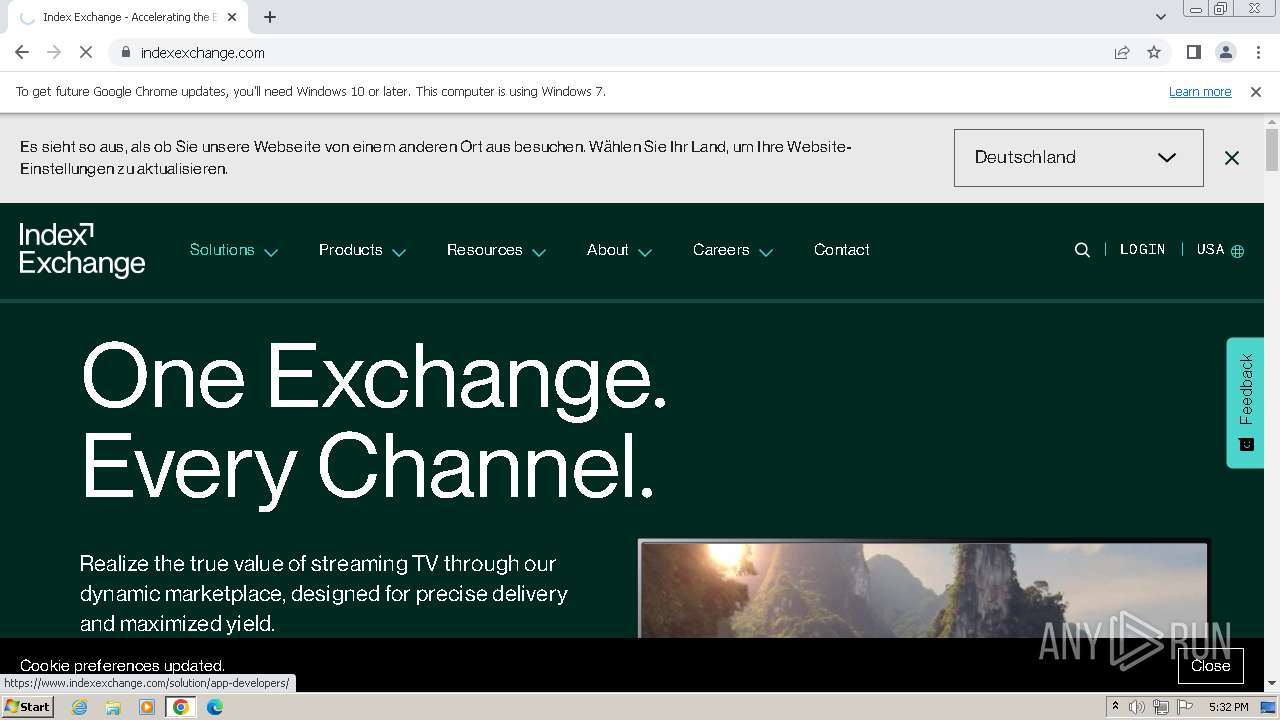Share this page icon in address bar

tap(1122, 52)
